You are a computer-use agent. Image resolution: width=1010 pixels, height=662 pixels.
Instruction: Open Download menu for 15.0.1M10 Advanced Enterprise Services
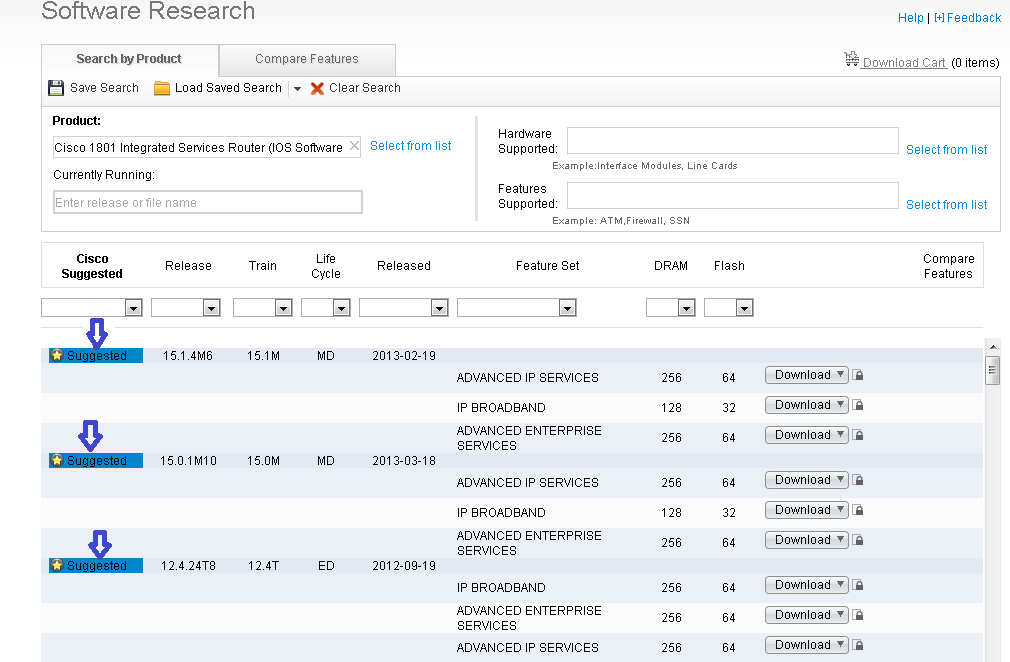(806, 540)
